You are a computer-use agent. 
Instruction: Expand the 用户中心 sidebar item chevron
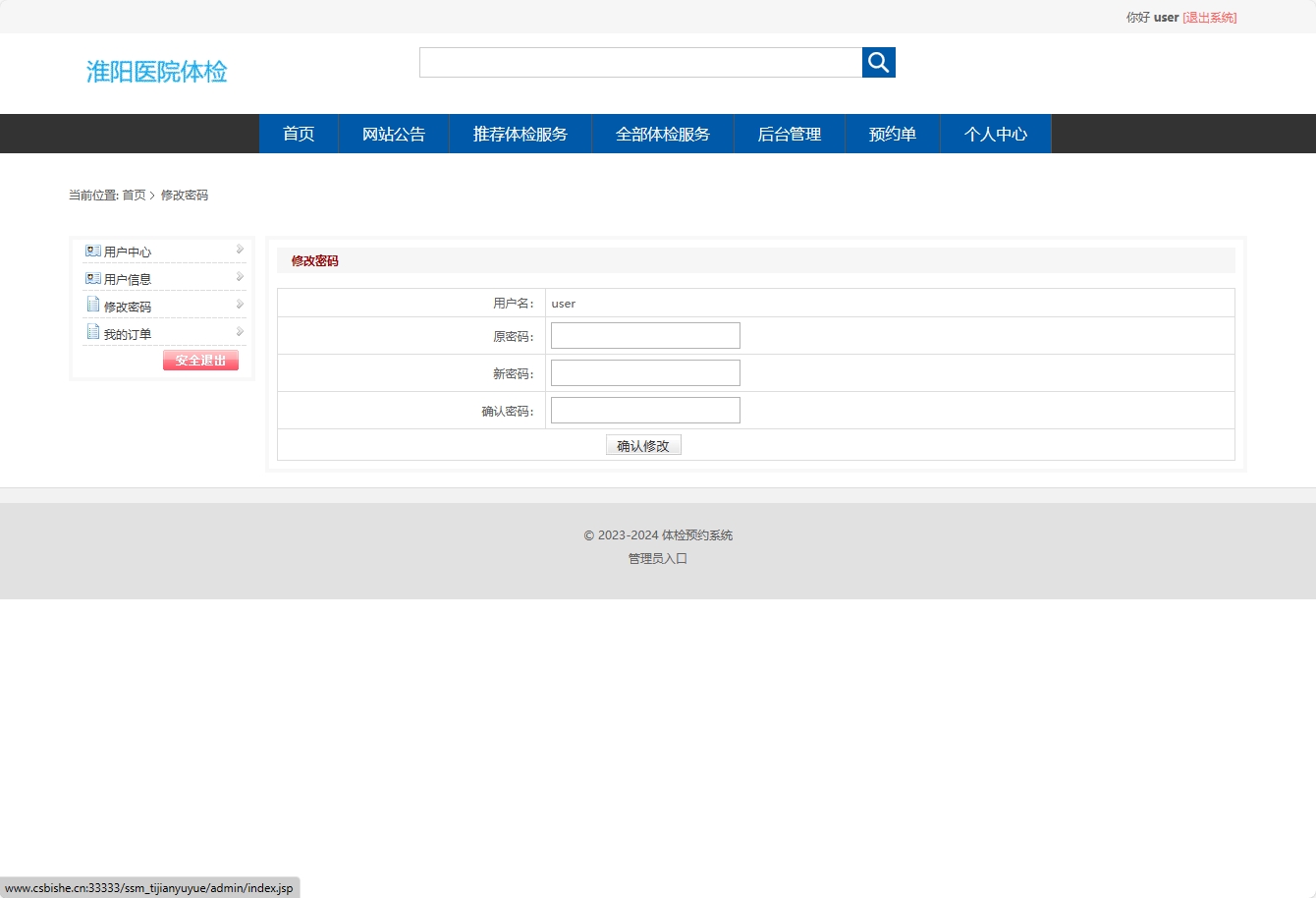tap(239, 250)
